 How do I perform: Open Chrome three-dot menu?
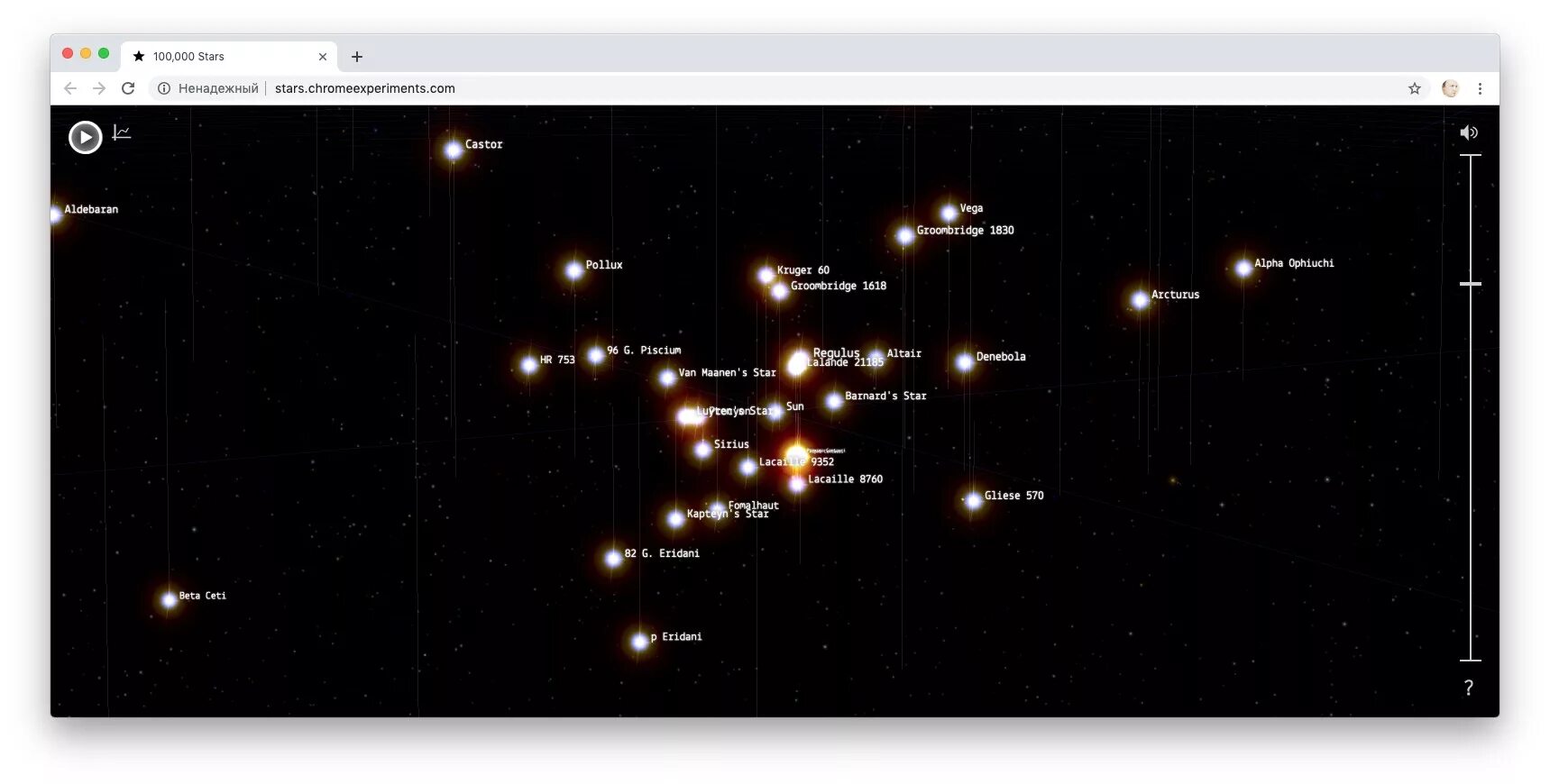pos(1480,88)
